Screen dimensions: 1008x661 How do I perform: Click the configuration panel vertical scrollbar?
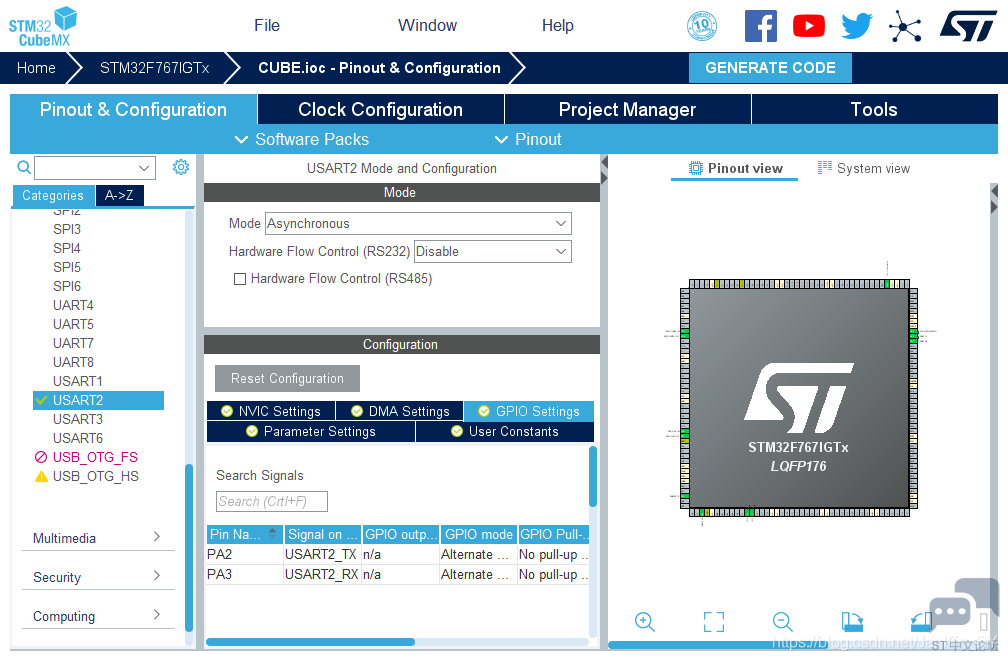click(x=593, y=476)
